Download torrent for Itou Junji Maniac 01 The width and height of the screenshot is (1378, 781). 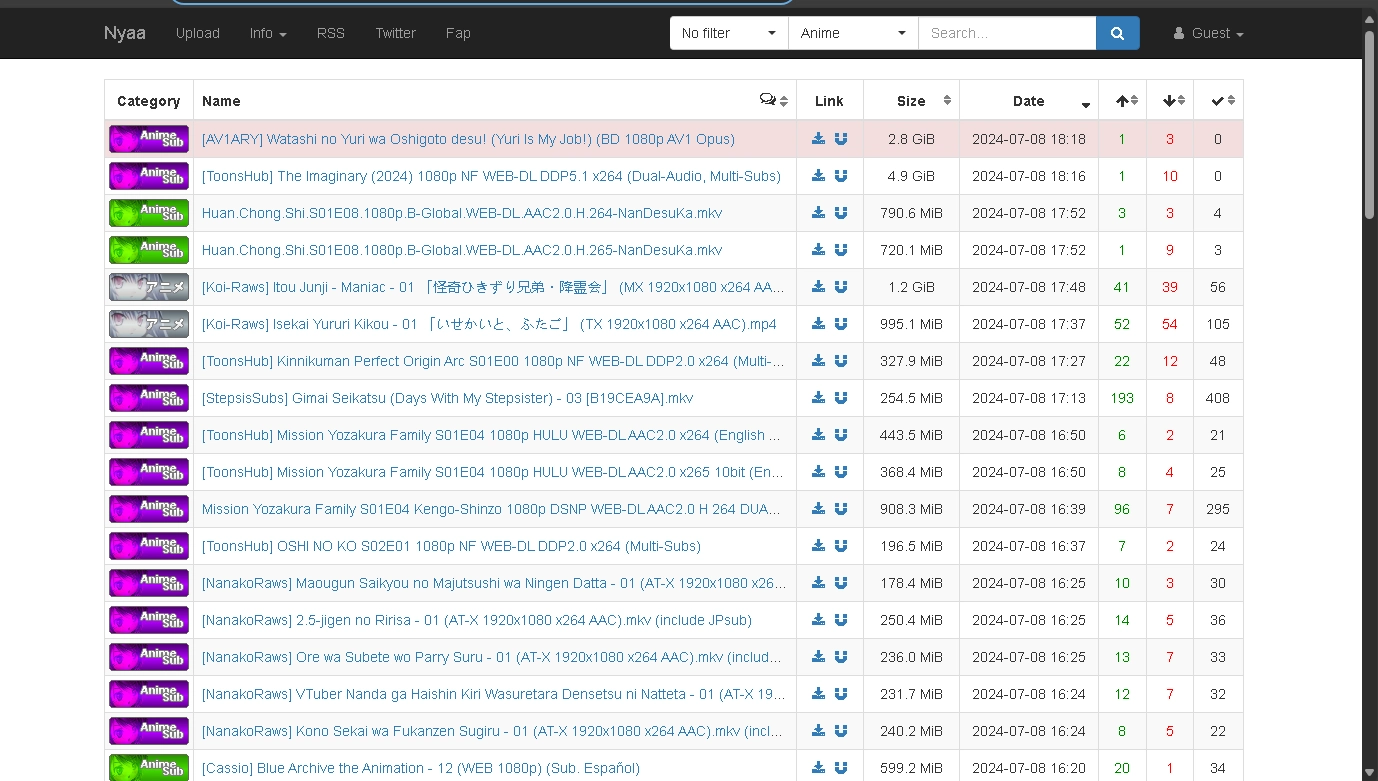click(818, 287)
